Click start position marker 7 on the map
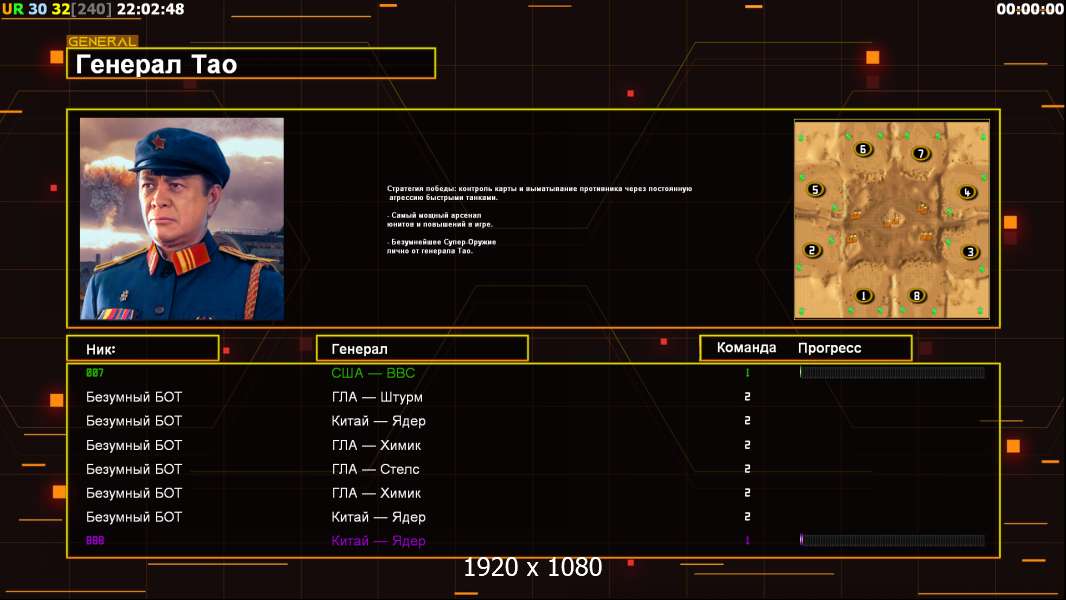 point(921,154)
